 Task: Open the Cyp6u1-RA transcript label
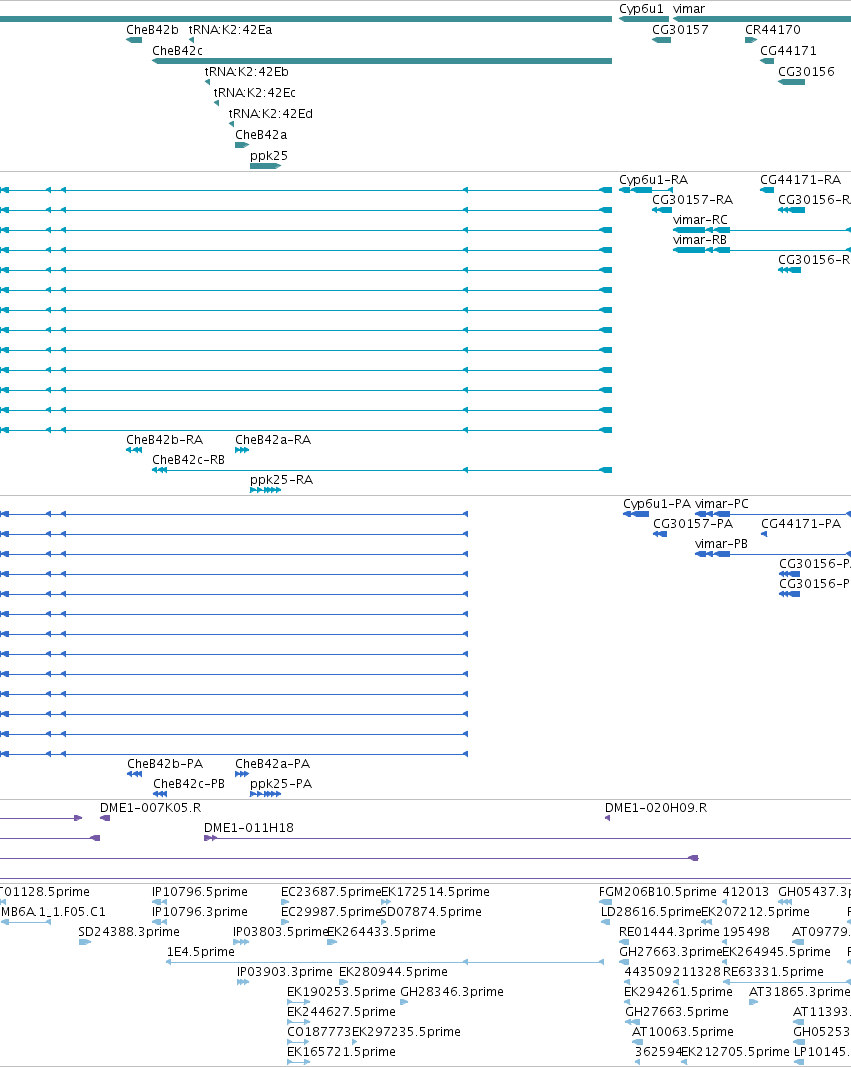coord(653,180)
